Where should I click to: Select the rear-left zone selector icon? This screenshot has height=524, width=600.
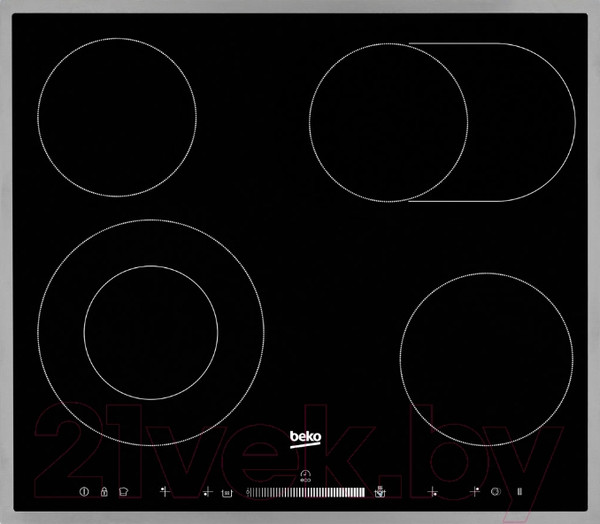coord(164,492)
